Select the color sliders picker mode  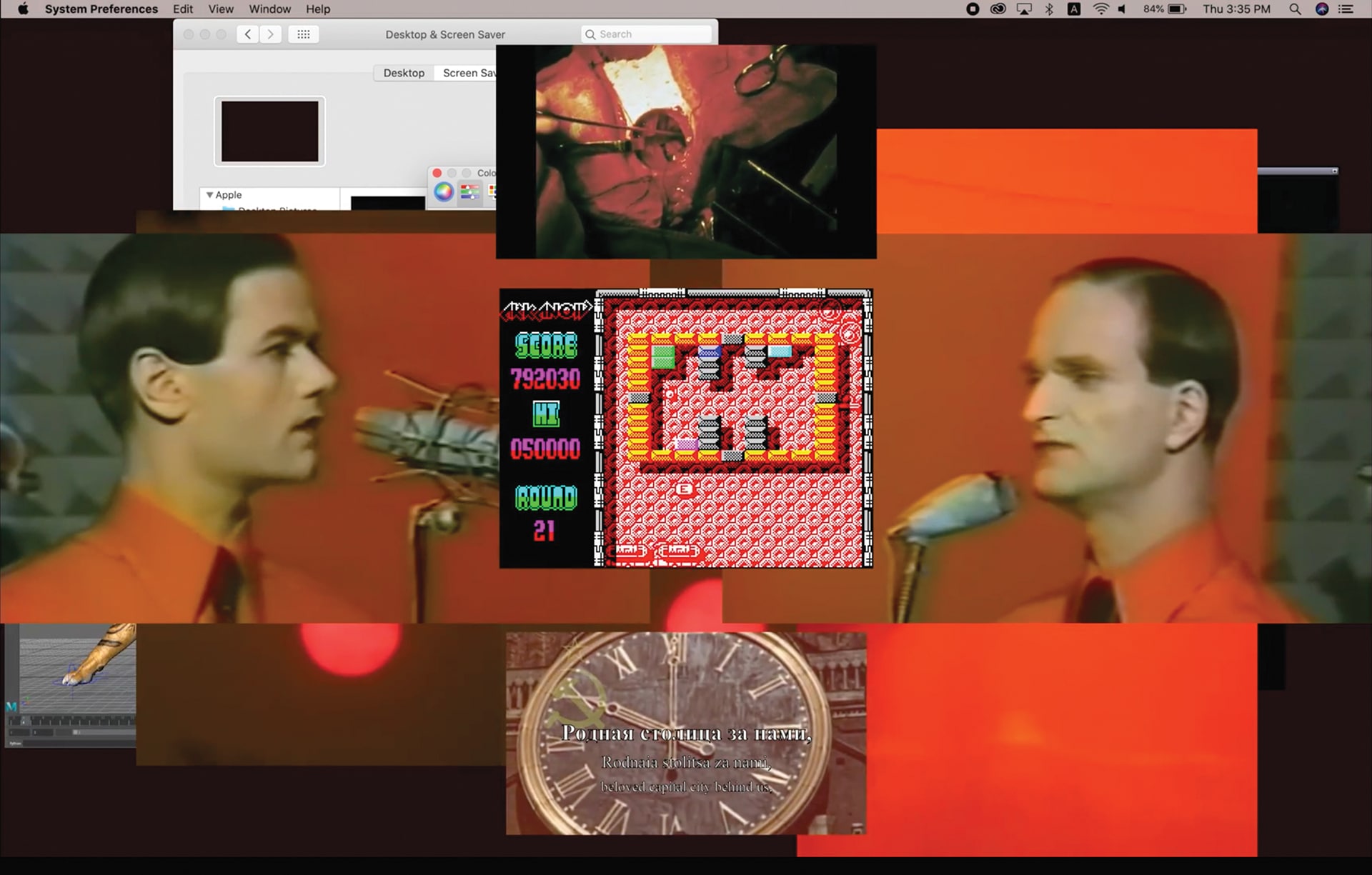469,191
